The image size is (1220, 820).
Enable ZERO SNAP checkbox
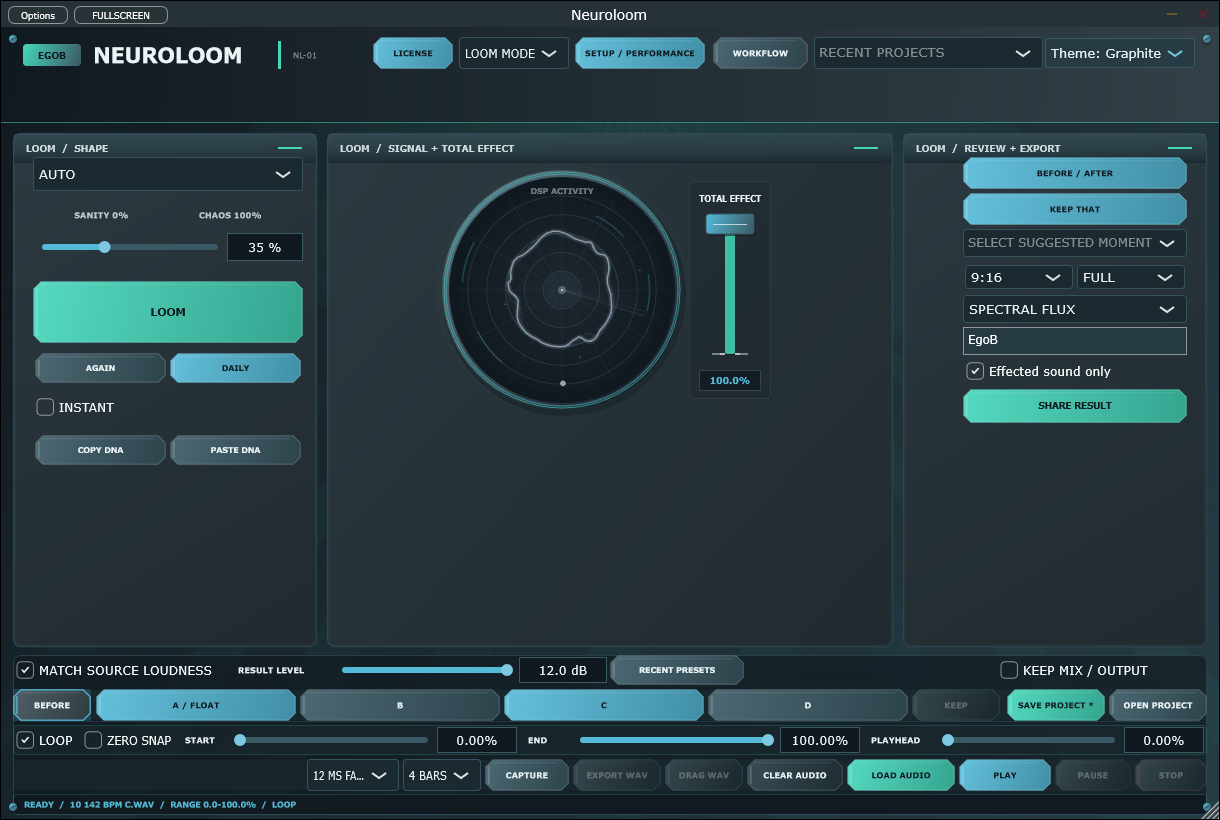coord(93,740)
